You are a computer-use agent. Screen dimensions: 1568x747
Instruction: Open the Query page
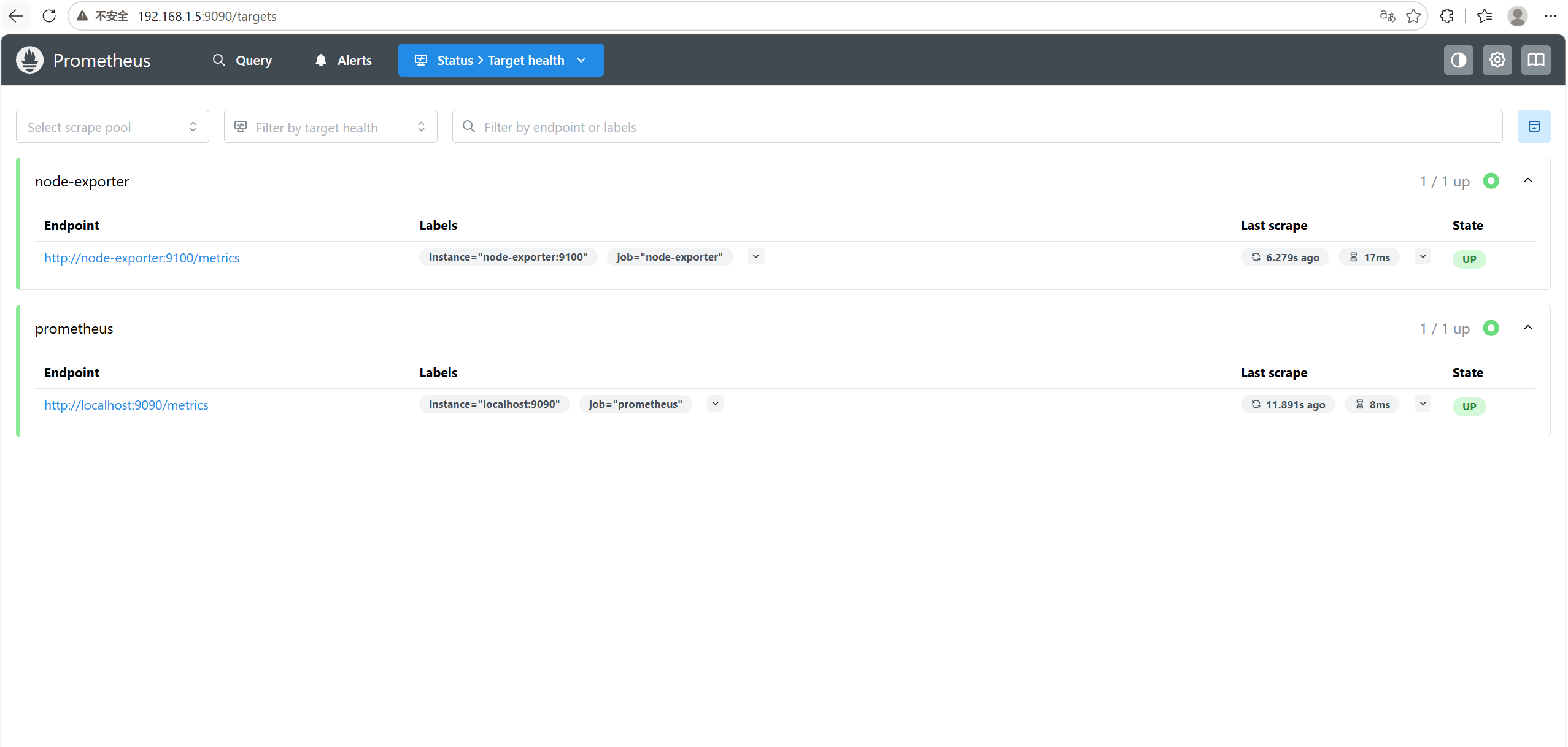[x=242, y=60]
